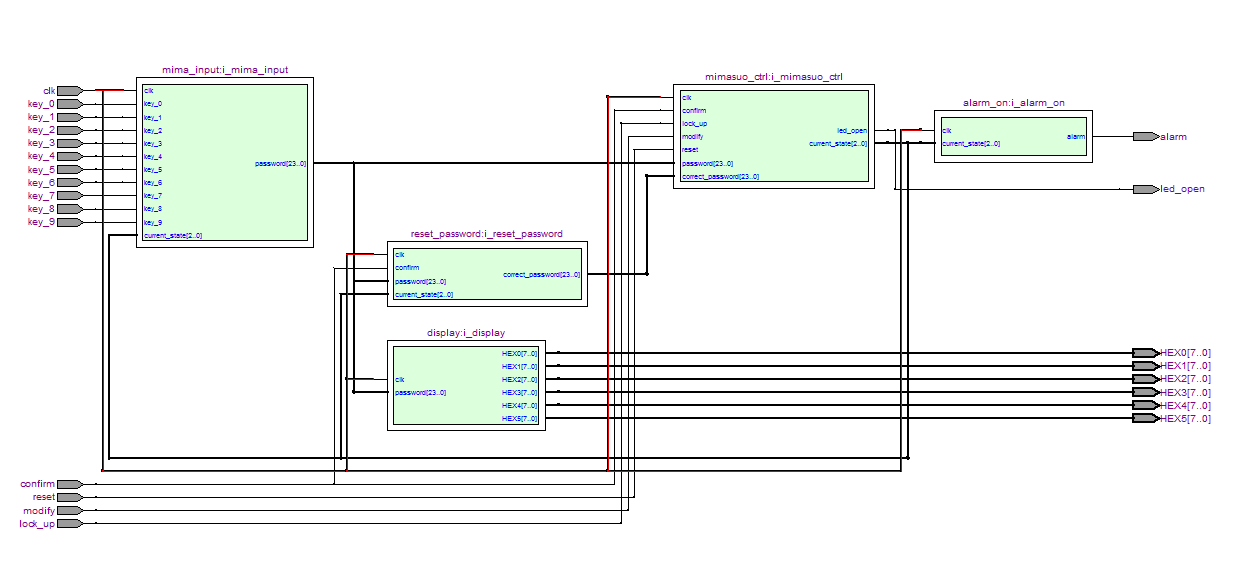Select the lock_up input pin symbol

[x=69, y=523]
